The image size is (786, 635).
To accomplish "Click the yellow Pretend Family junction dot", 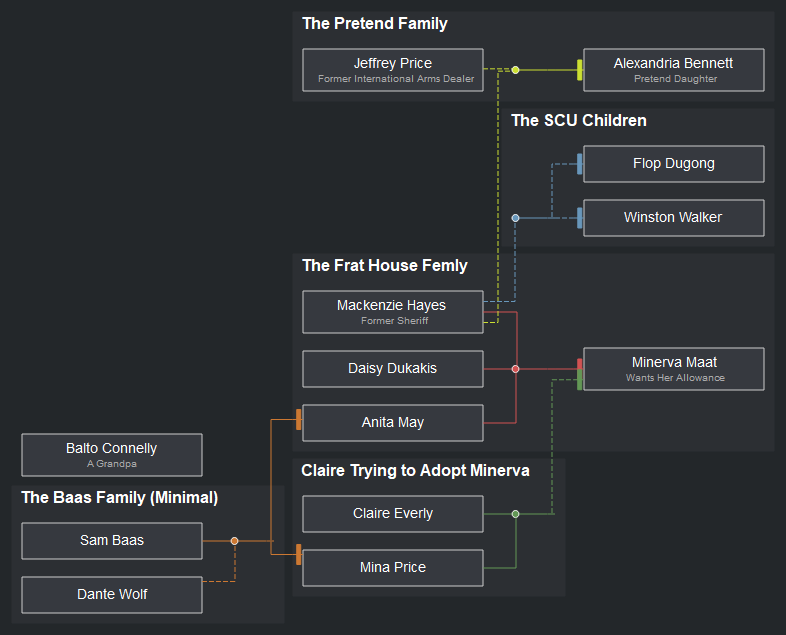I will (x=516, y=70).
